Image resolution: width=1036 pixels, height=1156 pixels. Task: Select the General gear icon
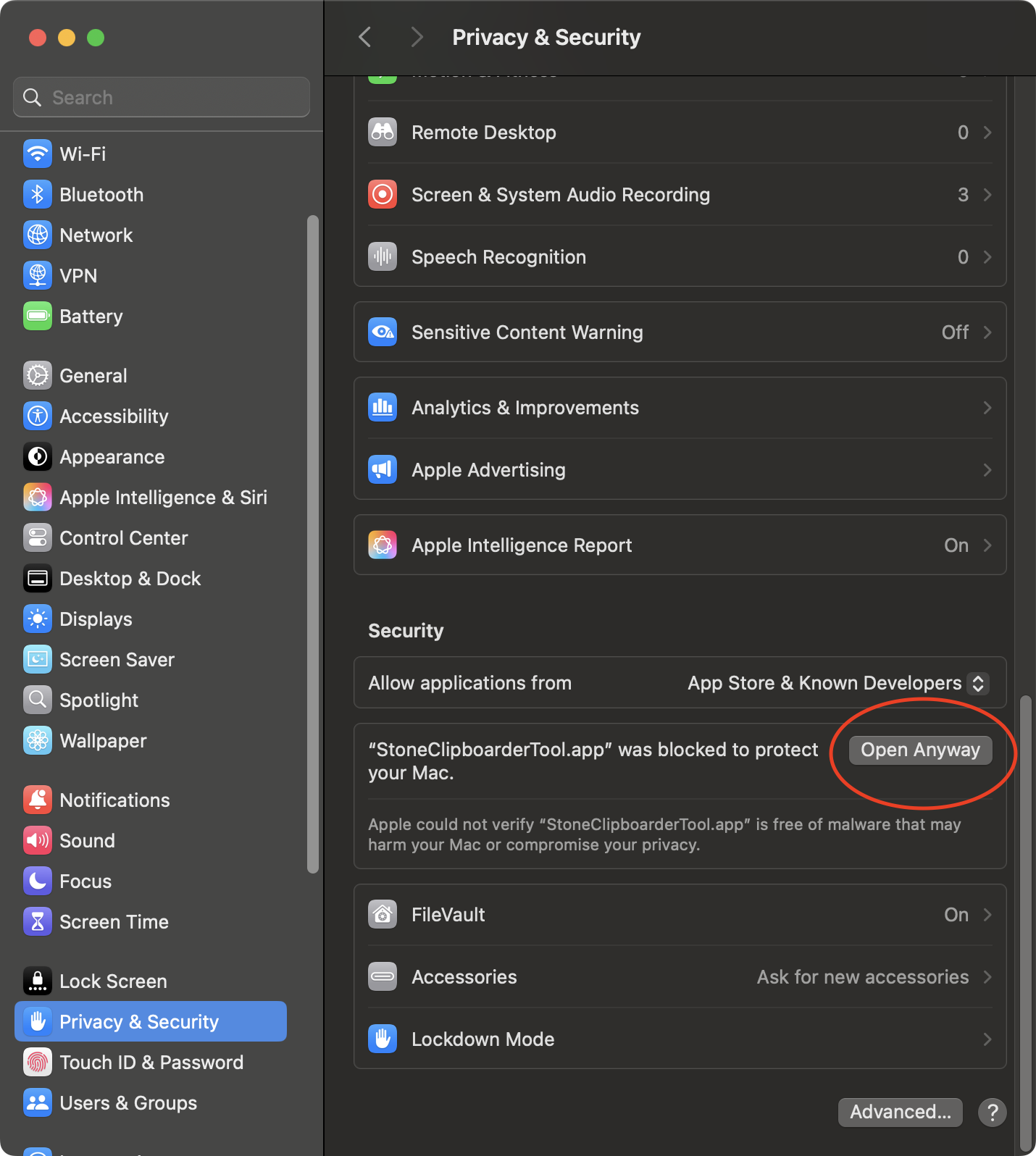[x=38, y=375]
